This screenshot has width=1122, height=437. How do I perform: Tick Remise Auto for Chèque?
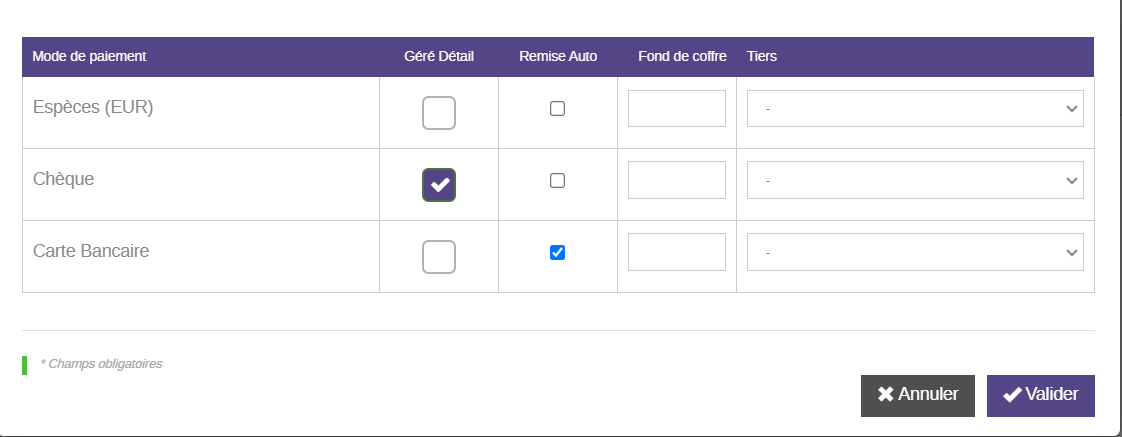pos(558,181)
